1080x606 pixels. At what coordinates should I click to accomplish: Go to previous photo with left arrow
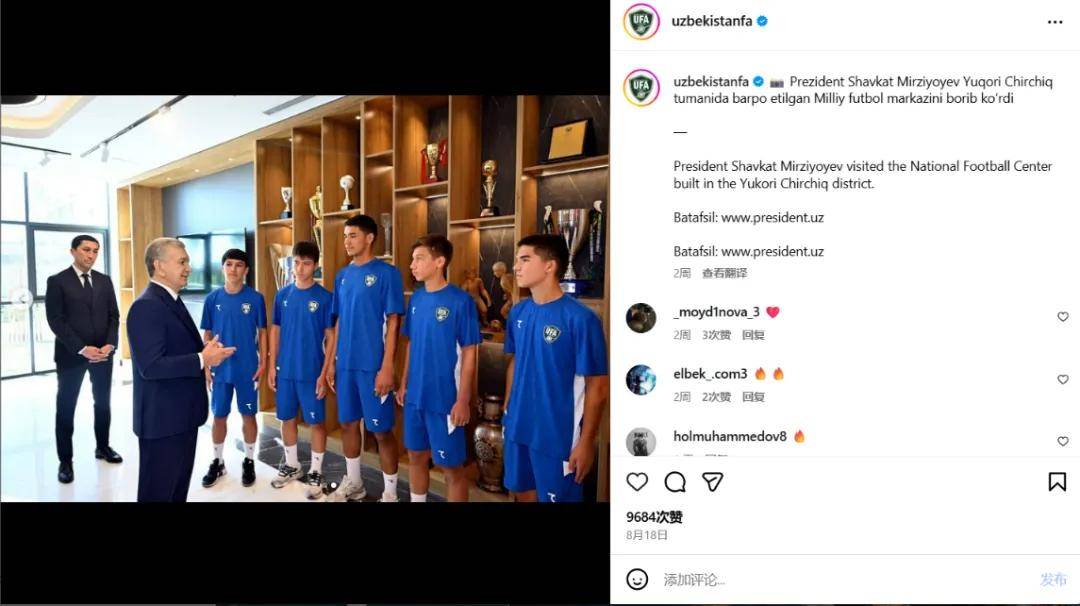[23, 298]
